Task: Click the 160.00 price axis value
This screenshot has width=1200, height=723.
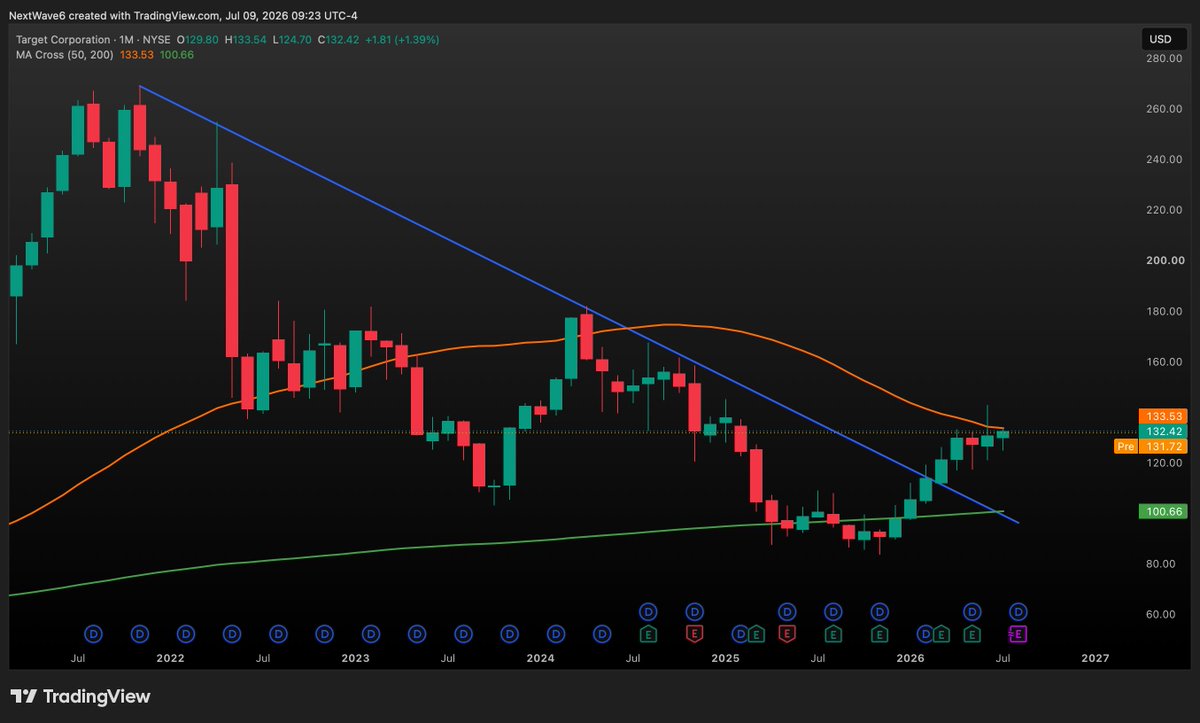Action: pos(1162,362)
